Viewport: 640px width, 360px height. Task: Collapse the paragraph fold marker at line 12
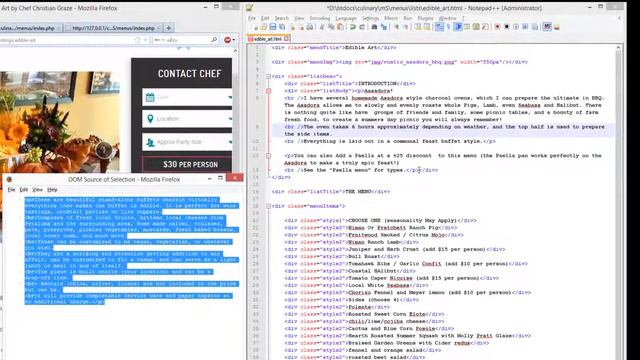(269, 156)
